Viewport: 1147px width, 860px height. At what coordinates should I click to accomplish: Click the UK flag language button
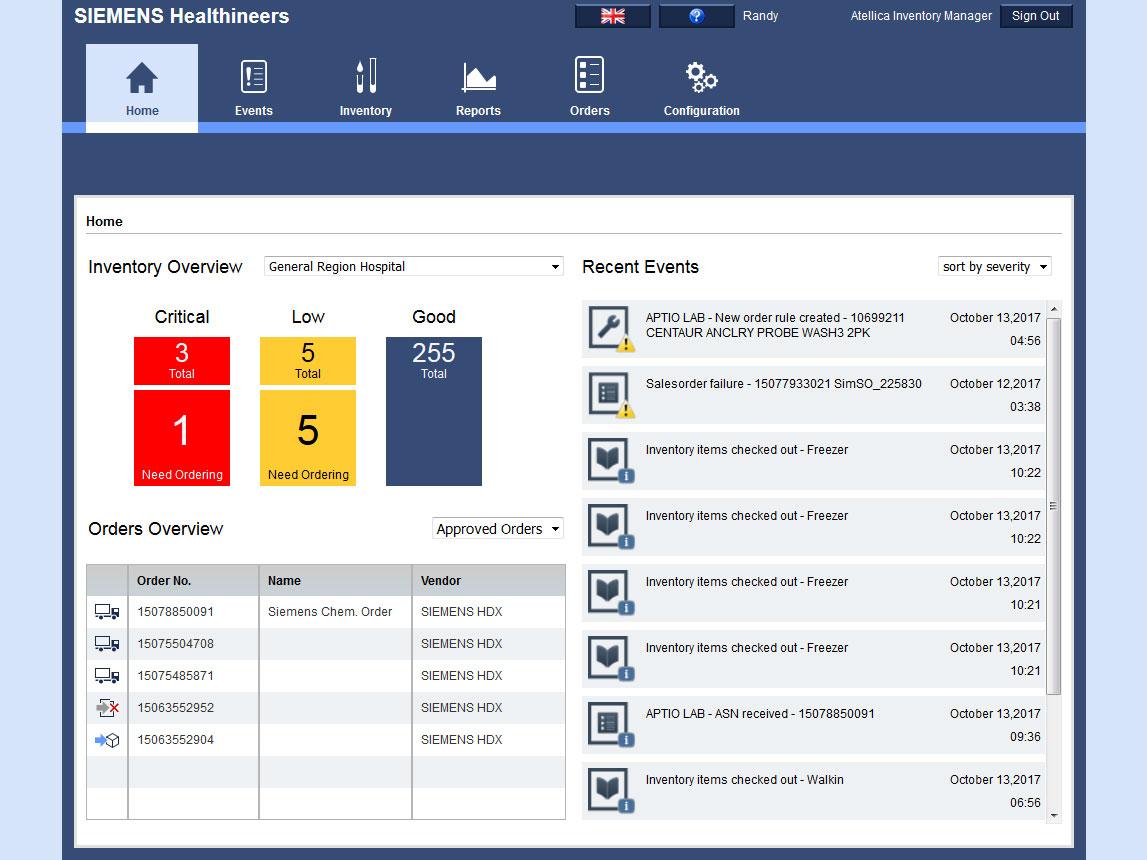(612, 16)
